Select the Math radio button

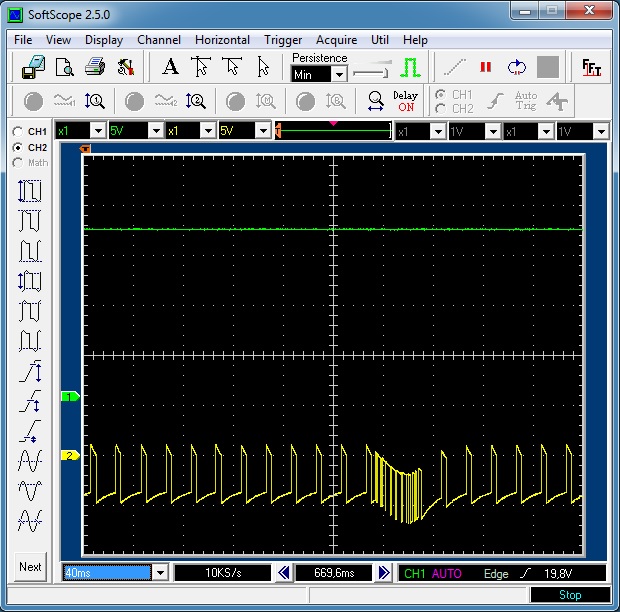point(17,162)
